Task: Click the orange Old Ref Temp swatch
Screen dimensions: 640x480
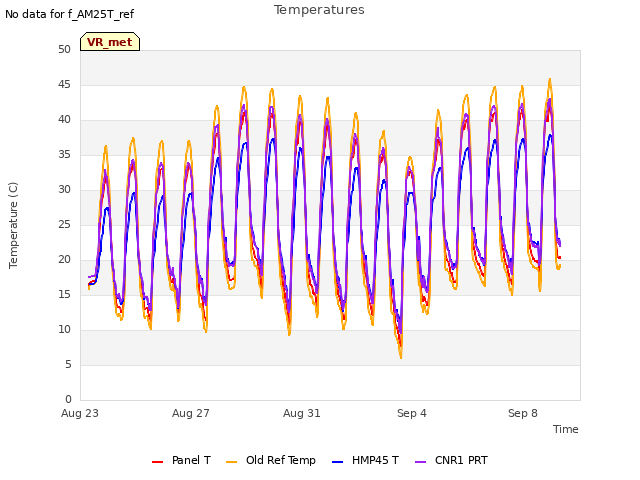Action: pos(231,462)
